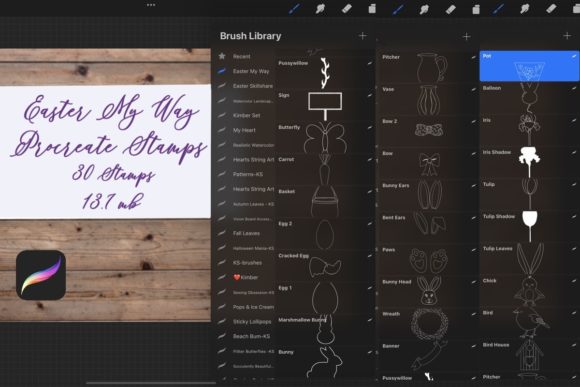The height and width of the screenshot is (387, 580).
Task: Pick the Cracked Egg stamp
Action: click(326, 266)
